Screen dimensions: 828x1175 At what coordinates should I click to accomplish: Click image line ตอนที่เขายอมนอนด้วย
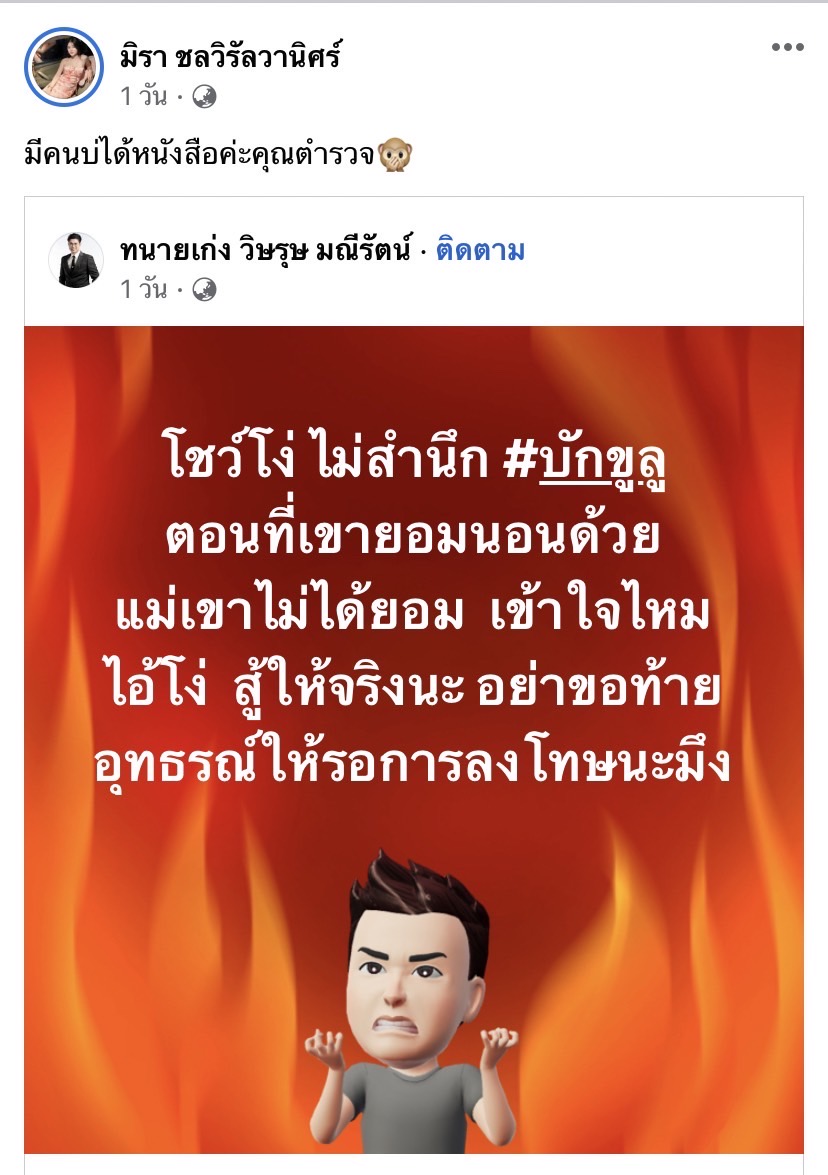[x=413, y=536]
